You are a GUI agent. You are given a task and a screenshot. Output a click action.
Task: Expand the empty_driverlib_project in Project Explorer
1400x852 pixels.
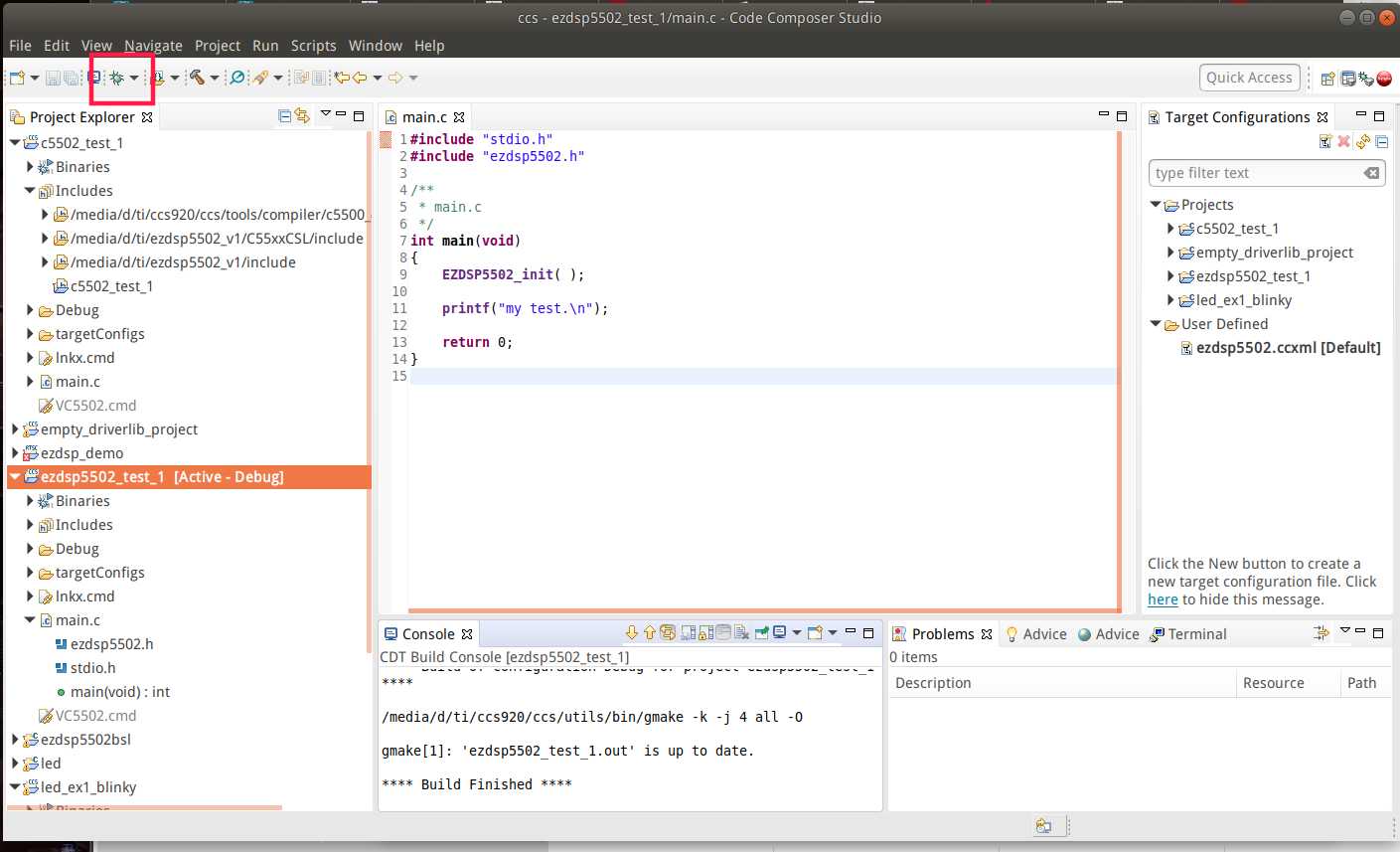coord(15,429)
